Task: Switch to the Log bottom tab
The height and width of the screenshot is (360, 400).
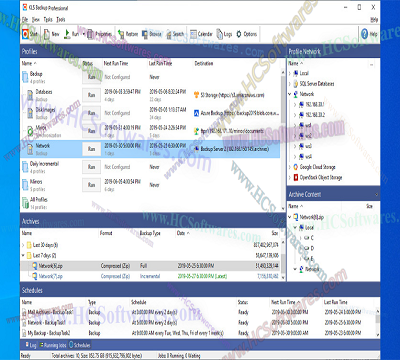Action: tap(31, 345)
